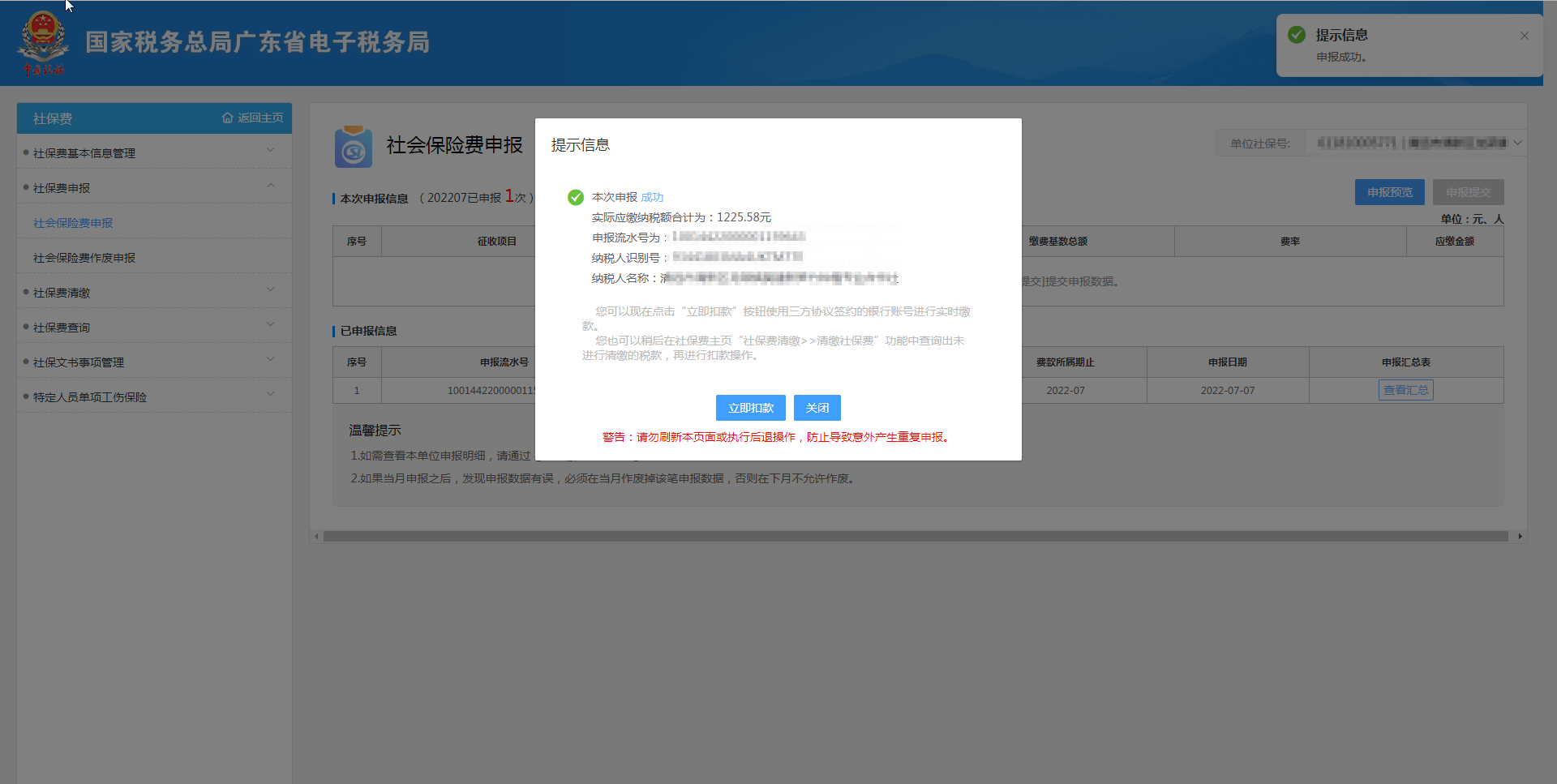Open 社会保险费作废申报 menu item
This screenshot has height=784, width=1557.
[x=84, y=258]
